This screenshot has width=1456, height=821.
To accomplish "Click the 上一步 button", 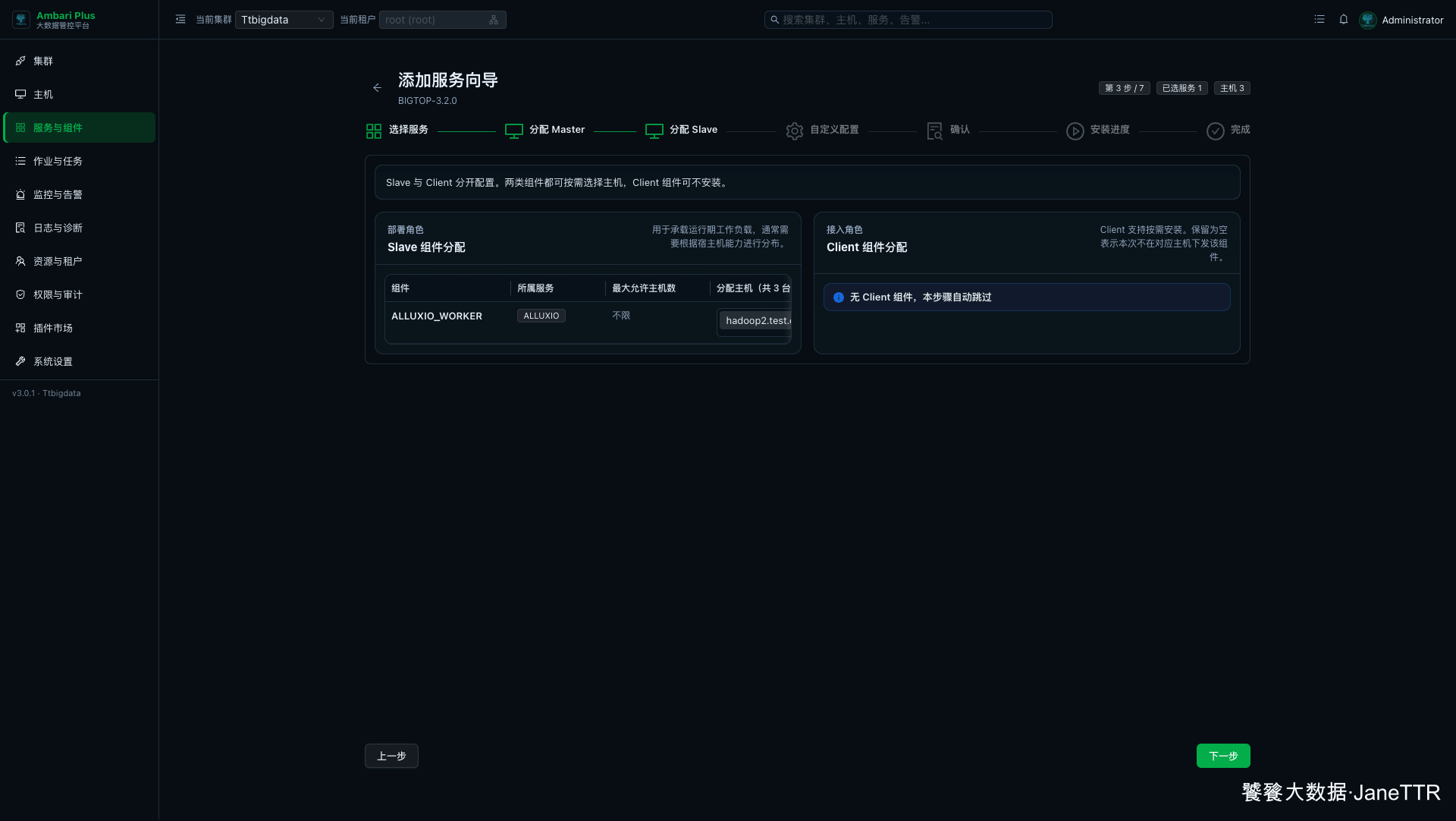I will tap(391, 756).
